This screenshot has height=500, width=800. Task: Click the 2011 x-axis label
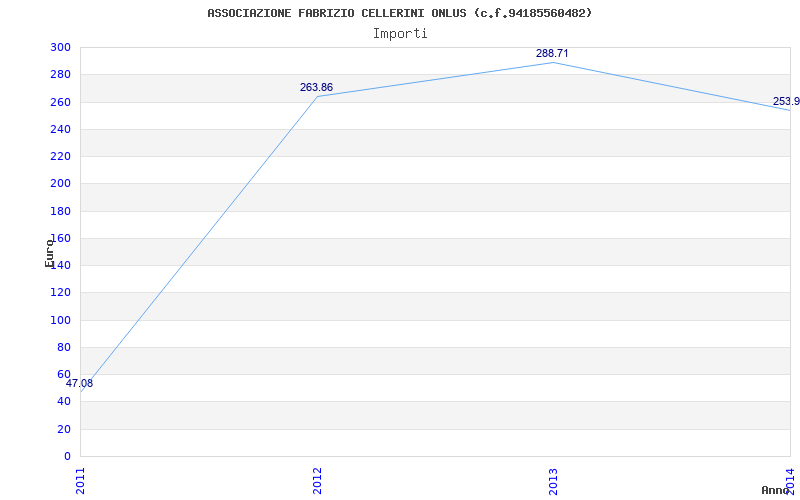tap(81, 481)
